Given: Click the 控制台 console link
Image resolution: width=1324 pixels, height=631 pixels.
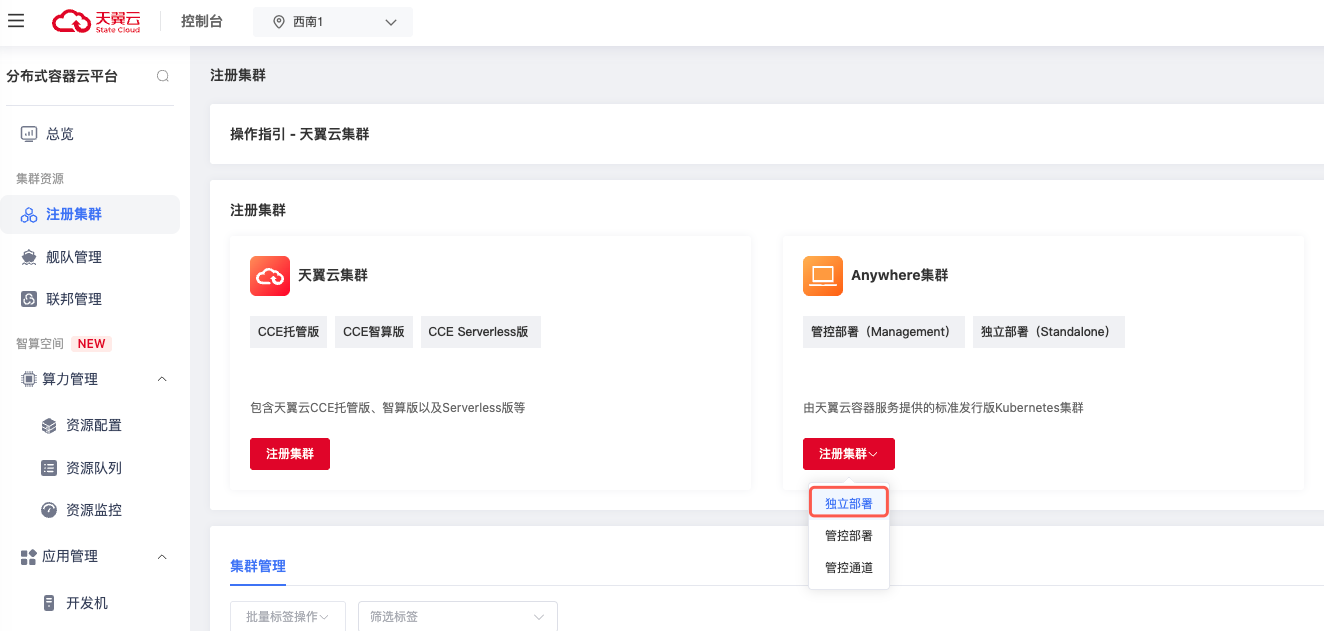Looking at the screenshot, I should [202, 21].
